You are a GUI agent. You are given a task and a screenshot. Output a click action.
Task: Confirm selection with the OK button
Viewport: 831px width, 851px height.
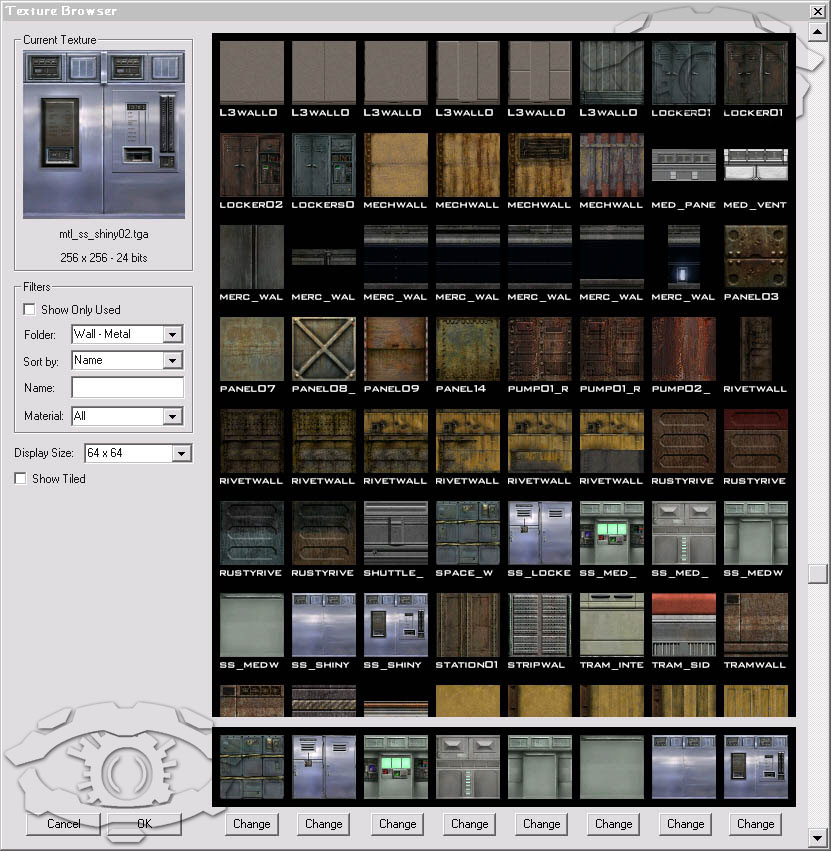click(143, 823)
